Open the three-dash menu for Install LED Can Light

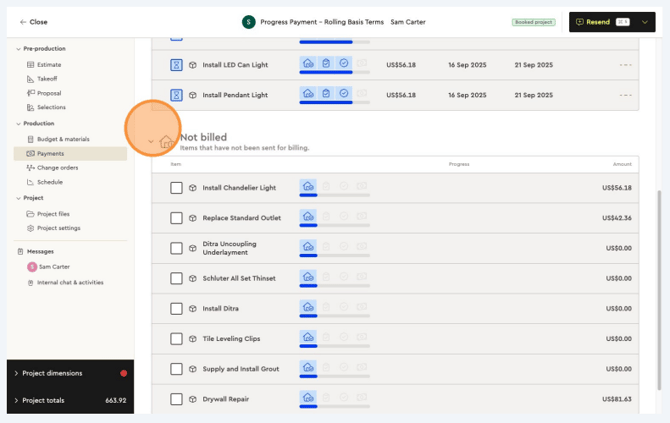[x=626, y=65]
